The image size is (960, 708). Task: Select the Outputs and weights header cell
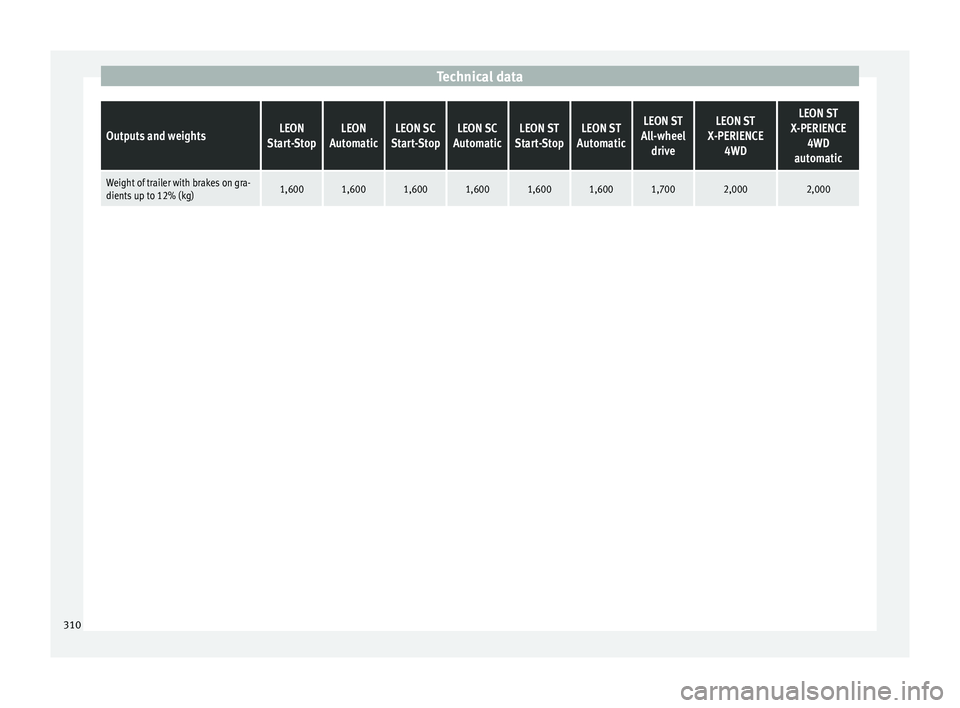(181, 135)
